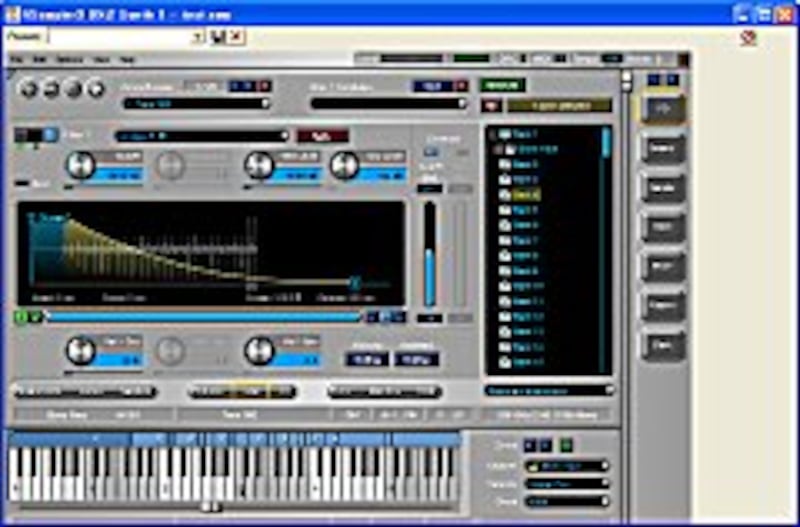This screenshot has width=800, height=527.
Task: Click the third round button in top-left row
Action: coord(74,89)
